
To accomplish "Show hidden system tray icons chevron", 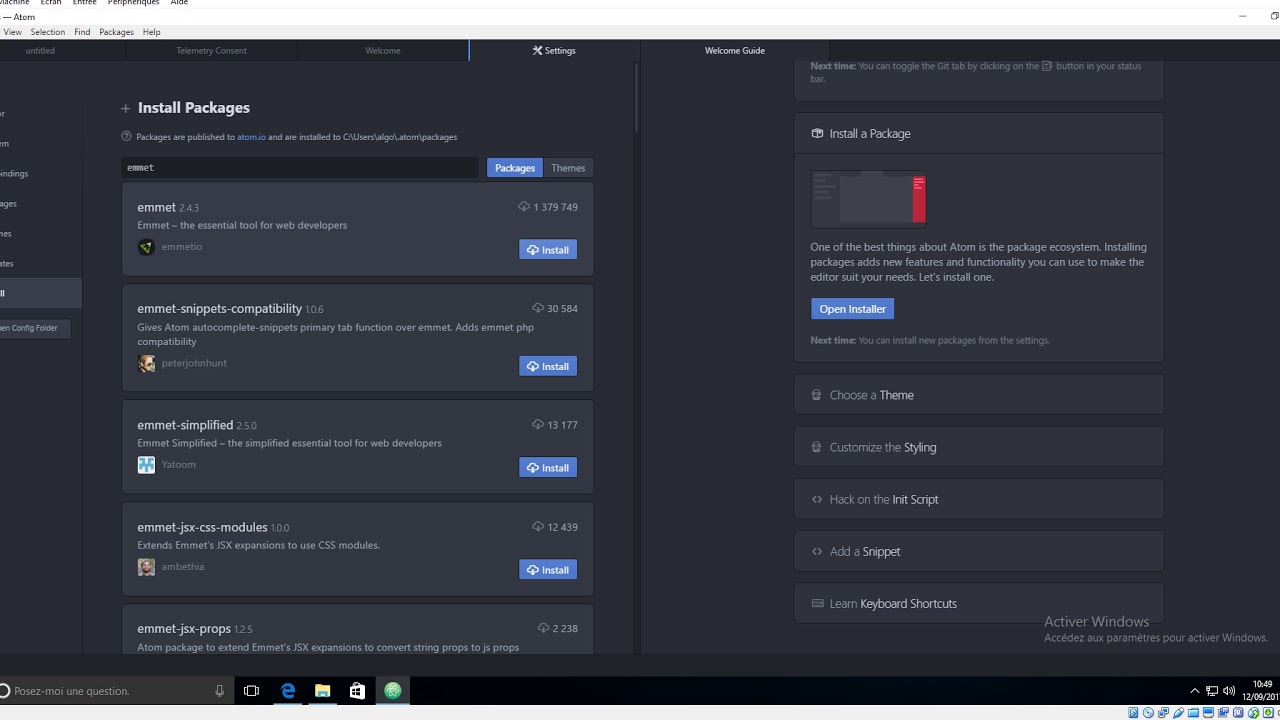I will pos(1194,691).
